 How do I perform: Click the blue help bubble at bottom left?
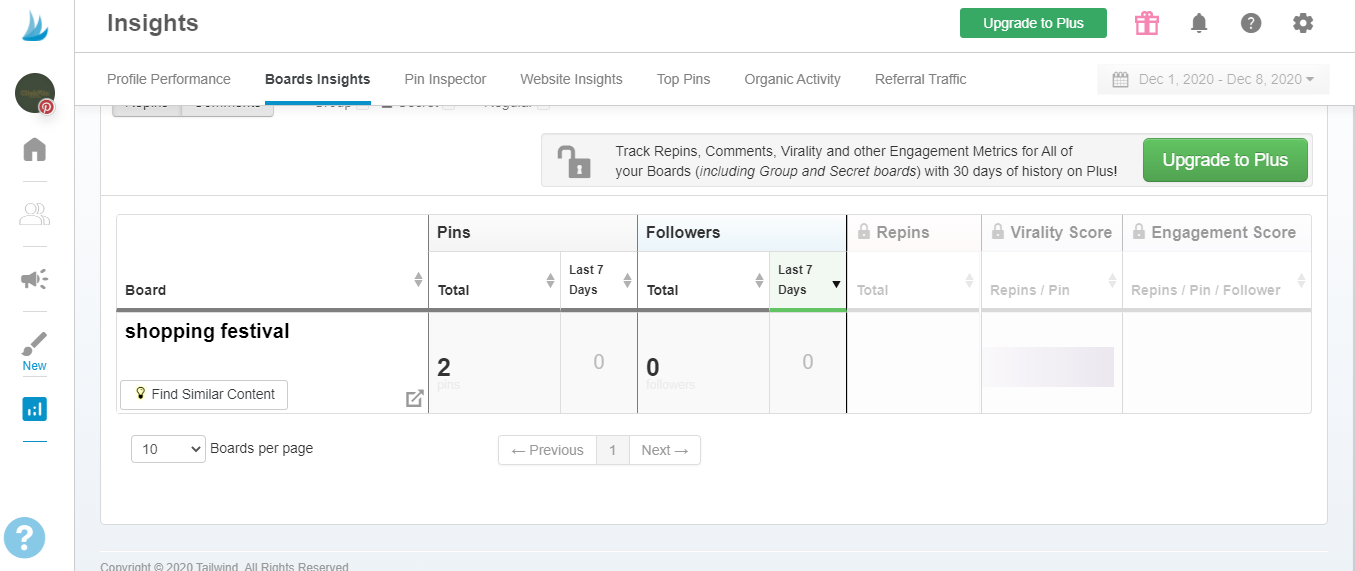coord(25,537)
